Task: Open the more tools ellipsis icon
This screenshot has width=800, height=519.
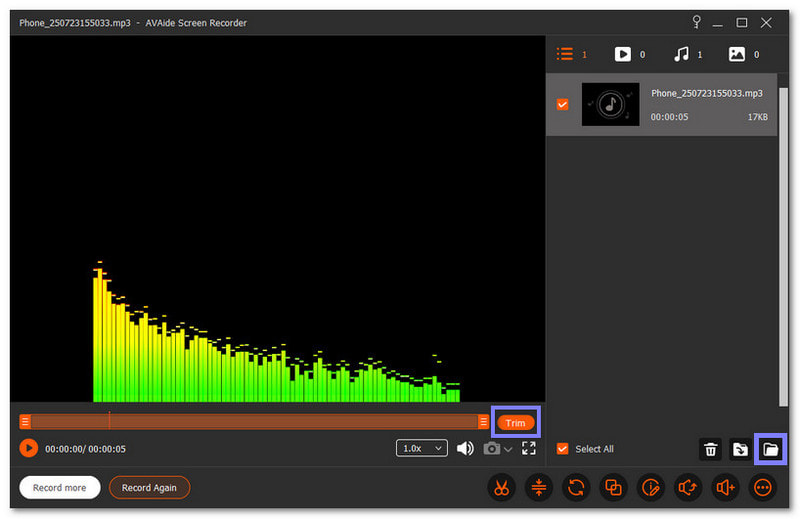Action: click(x=726, y=487)
